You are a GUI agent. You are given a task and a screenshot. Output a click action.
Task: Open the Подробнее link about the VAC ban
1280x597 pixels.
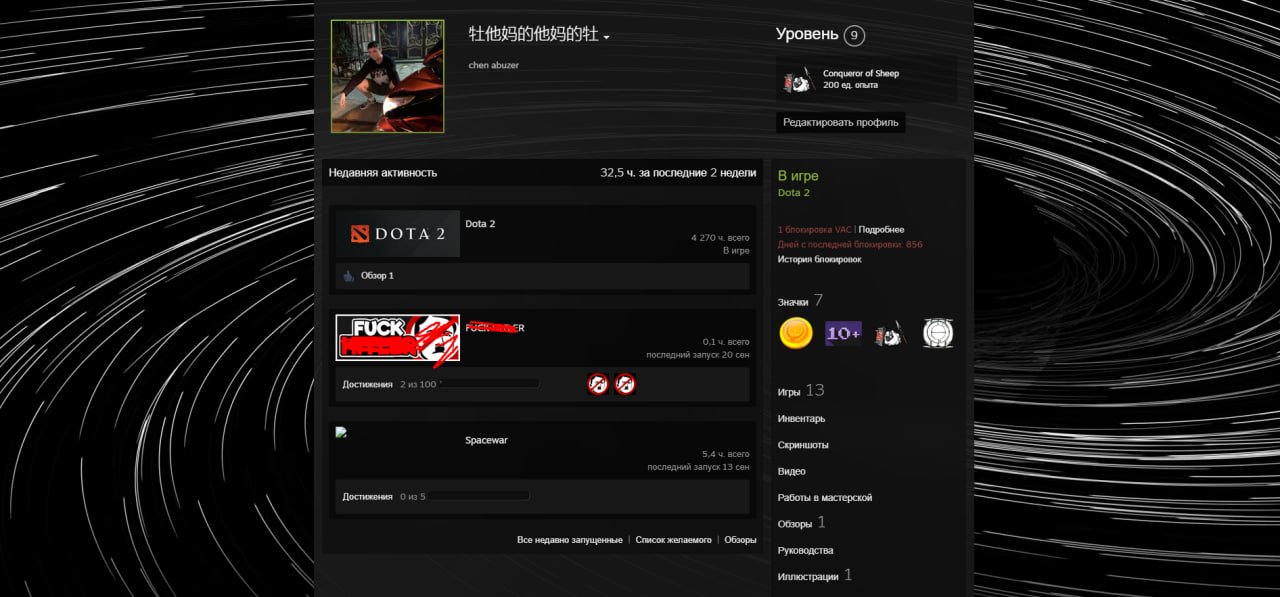[881, 230]
